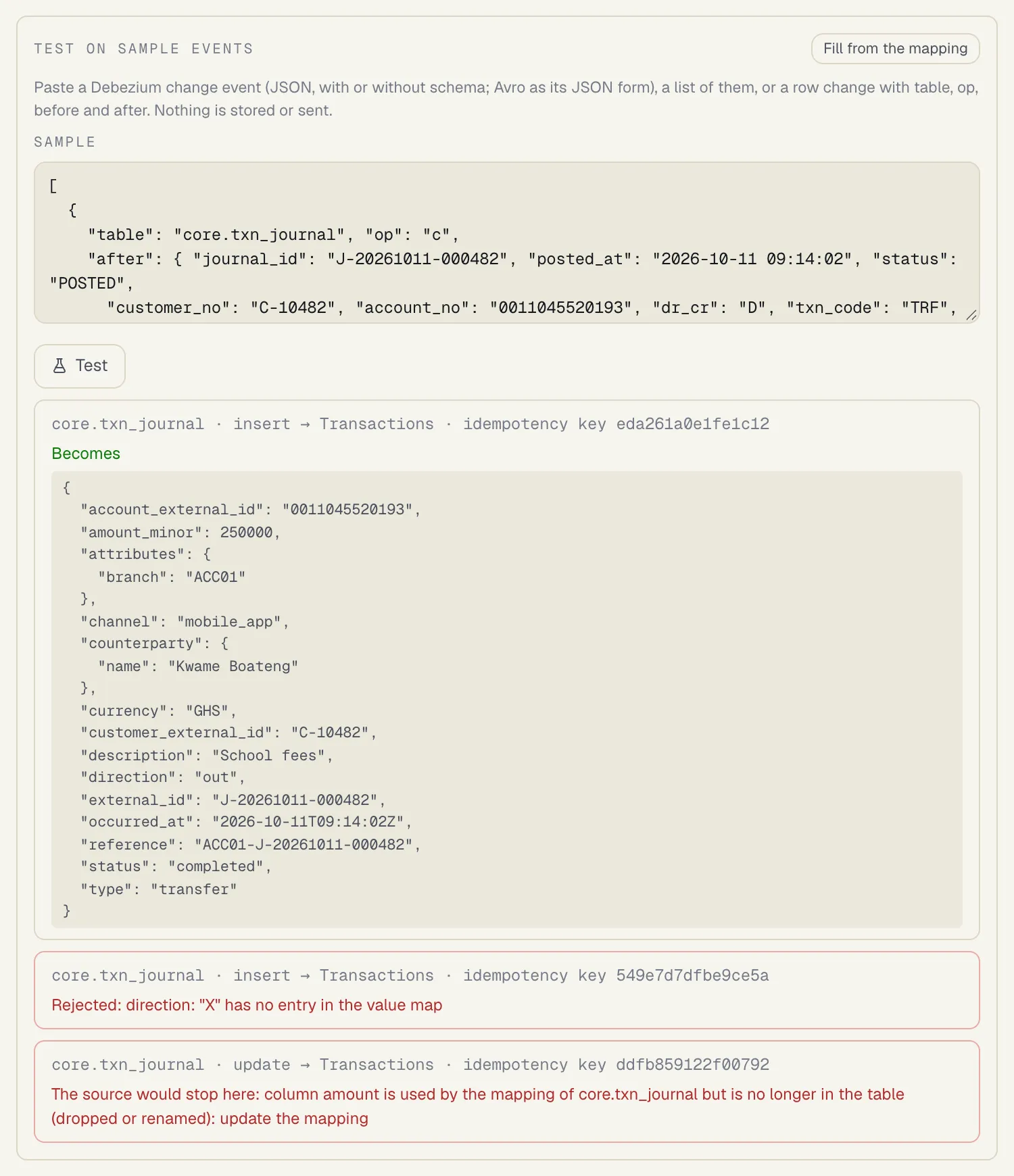
Task: Select the "customer_external_id": "C-10482" line
Action: point(228,733)
